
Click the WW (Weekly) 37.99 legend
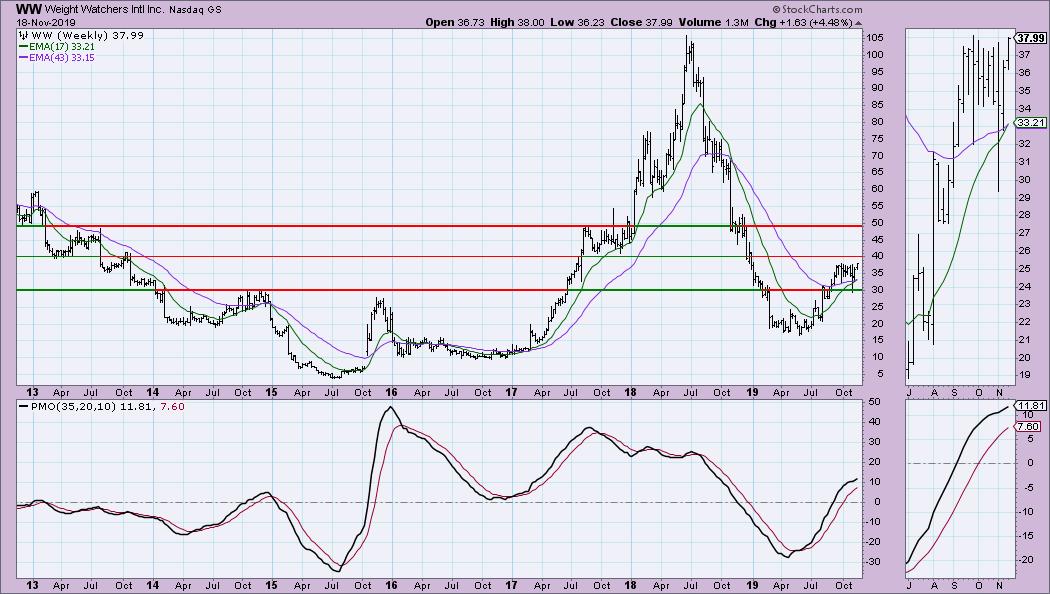click(x=81, y=35)
